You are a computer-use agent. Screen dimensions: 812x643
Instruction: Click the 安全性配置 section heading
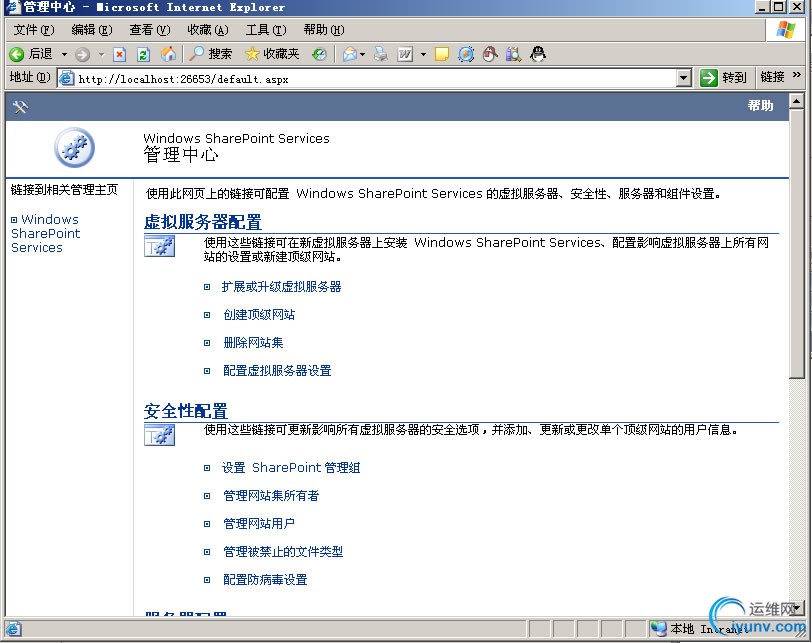(185, 411)
